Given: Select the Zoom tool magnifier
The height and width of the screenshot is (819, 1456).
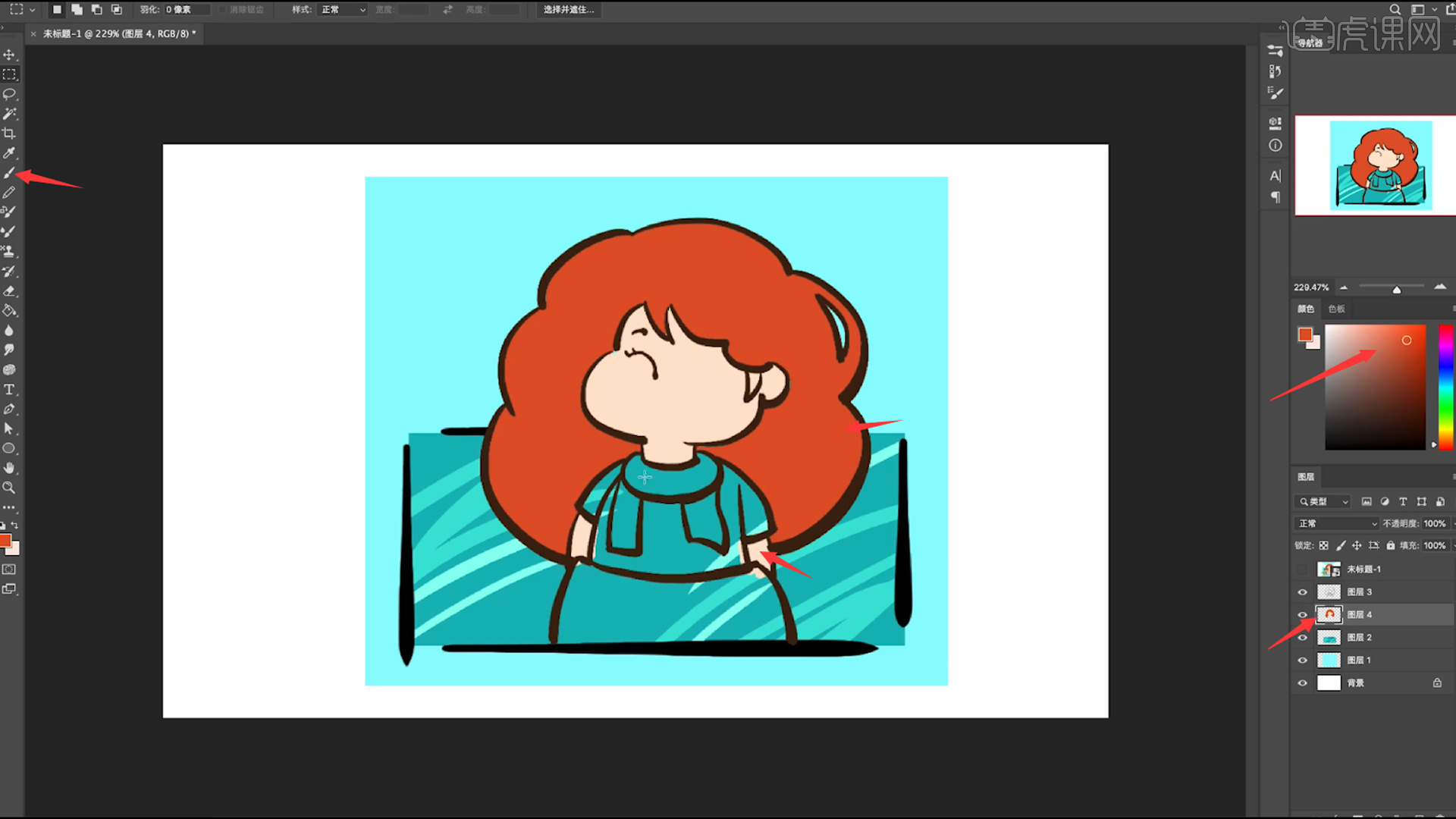Looking at the screenshot, I should pyautogui.click(x=9, y=488).
